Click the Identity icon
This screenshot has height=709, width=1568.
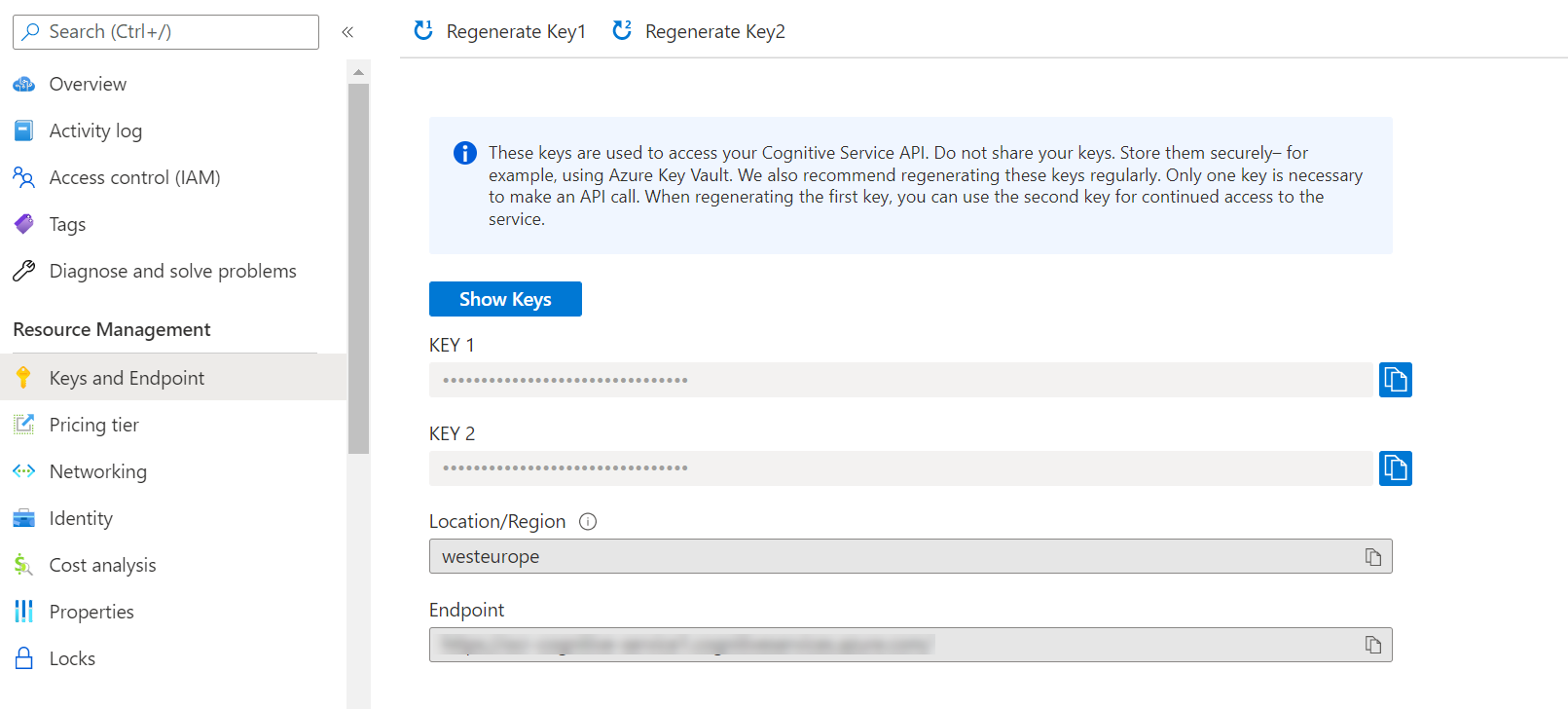[x=23, y=518]
